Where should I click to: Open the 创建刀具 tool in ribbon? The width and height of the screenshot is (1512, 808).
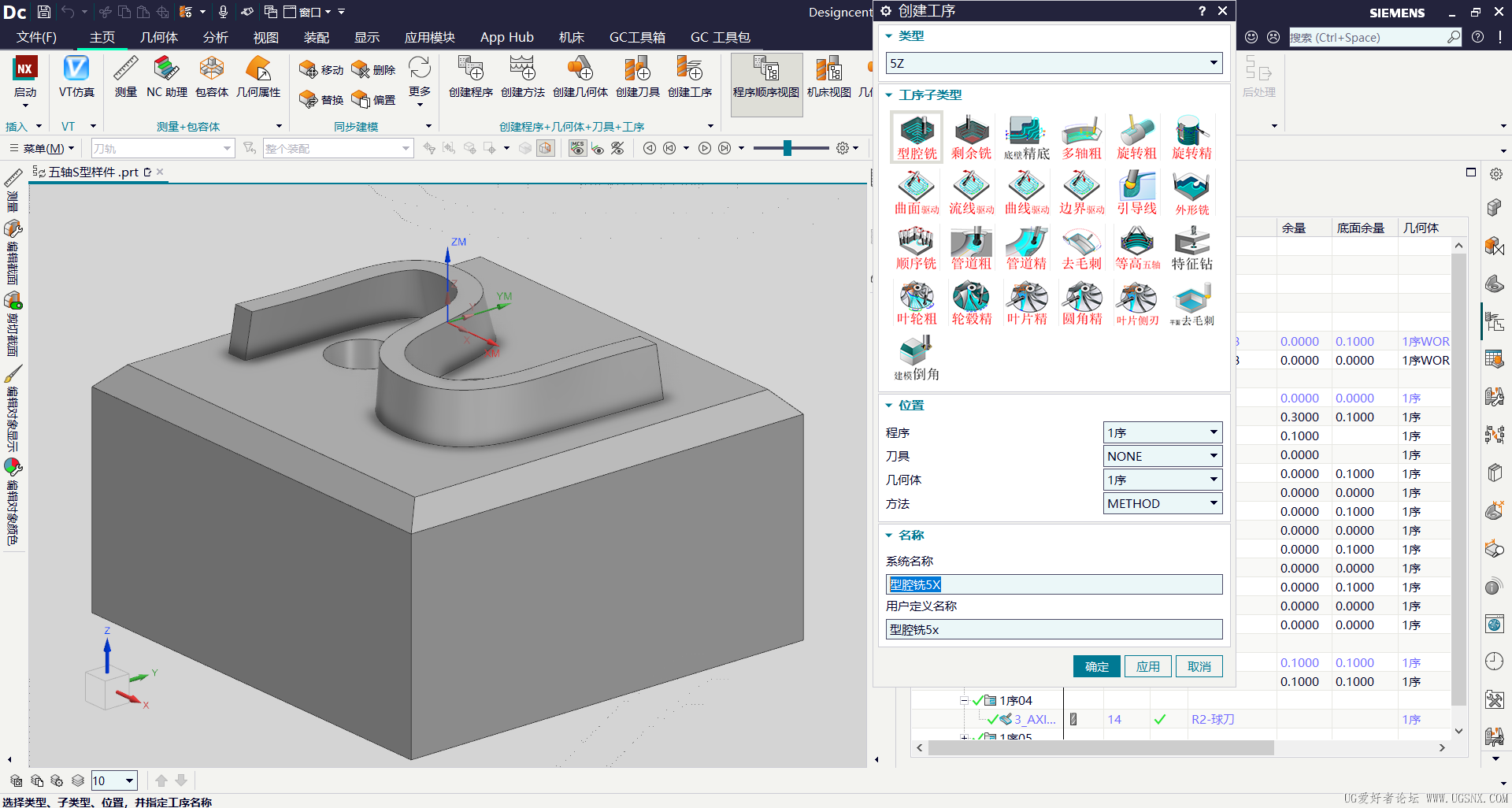pos(637,77)
